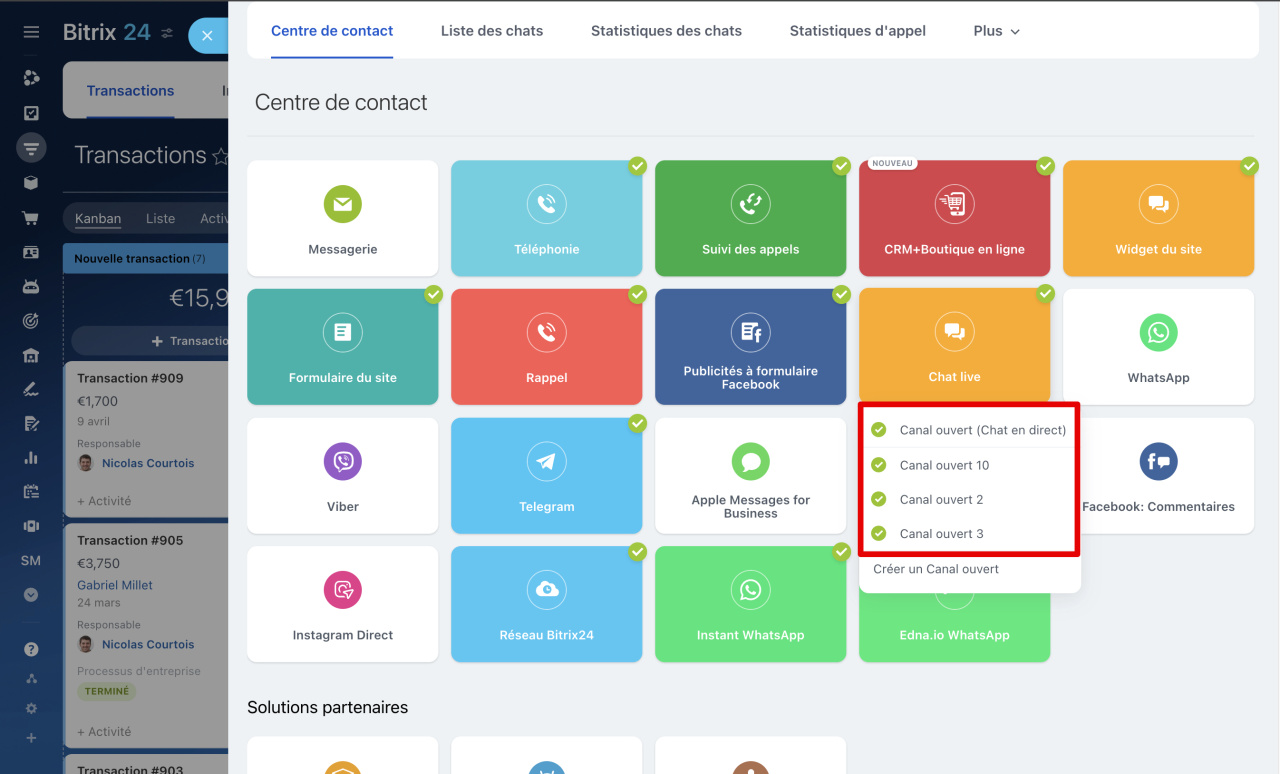The image size is (1280, 774).
Task: Open the Formulaire du site tile
Action: click(343, 347)
